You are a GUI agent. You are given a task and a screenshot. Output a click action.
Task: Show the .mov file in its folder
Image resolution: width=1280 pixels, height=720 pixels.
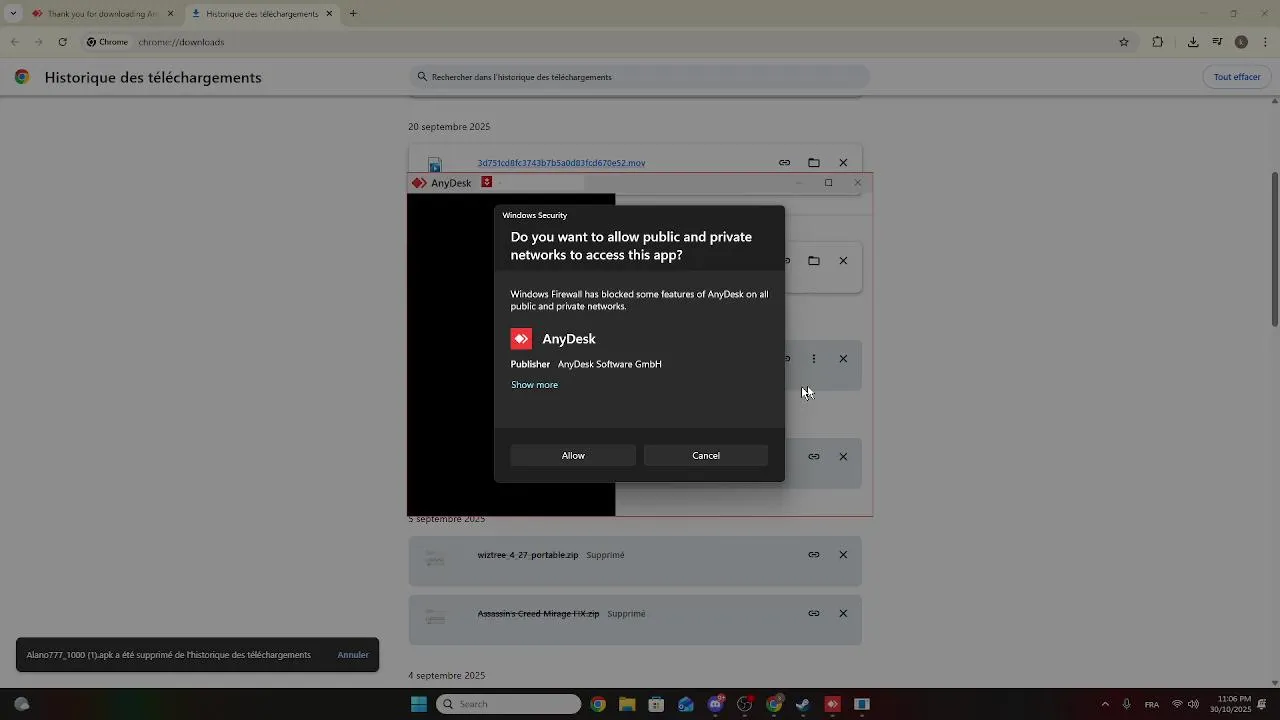coord(814,163)
